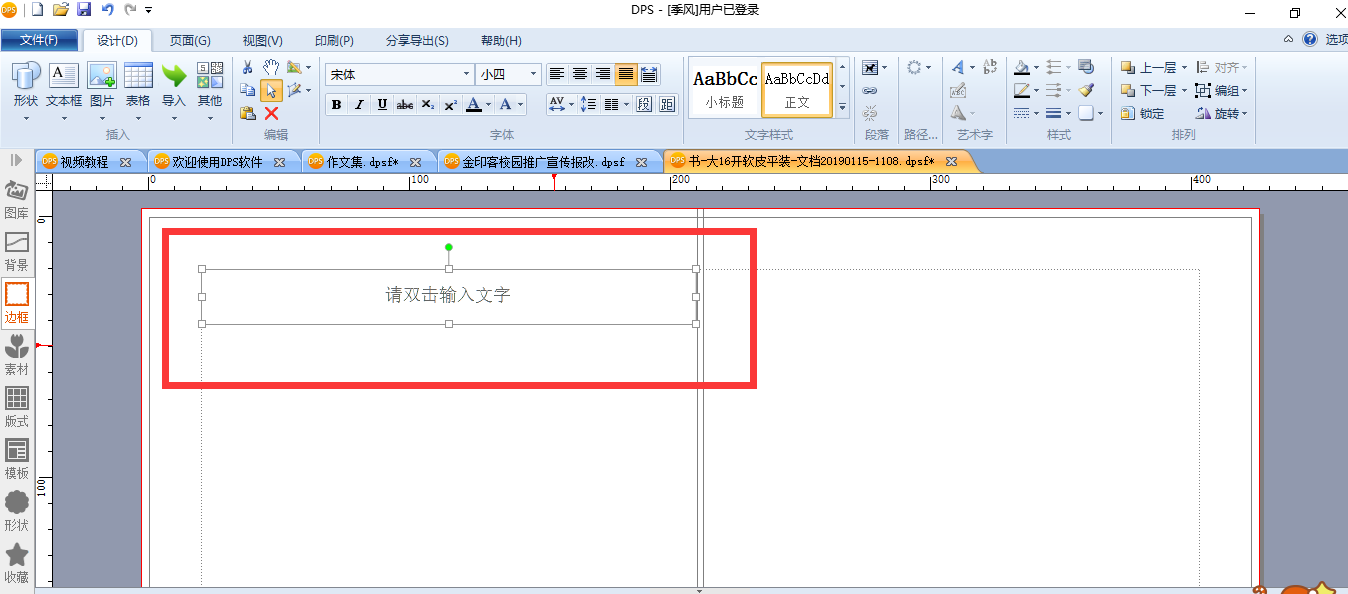Image resolution: width=1348 pixels, height=594 pixels.
Task: Insert a 文本框 text box
Action: pos(64,86)
